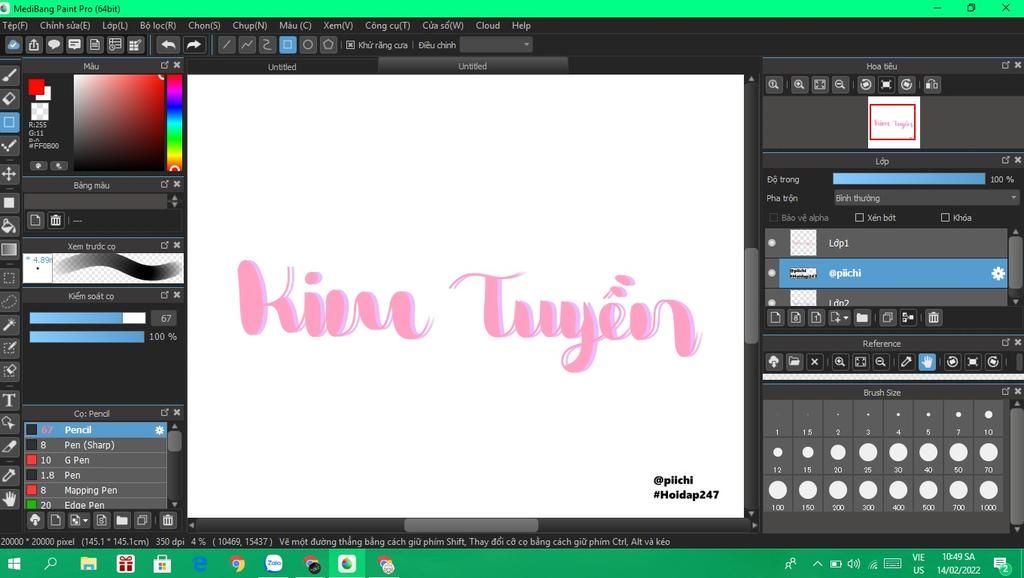
Task: Open the Lớp(L) menu
Action: tap(115, 25)
